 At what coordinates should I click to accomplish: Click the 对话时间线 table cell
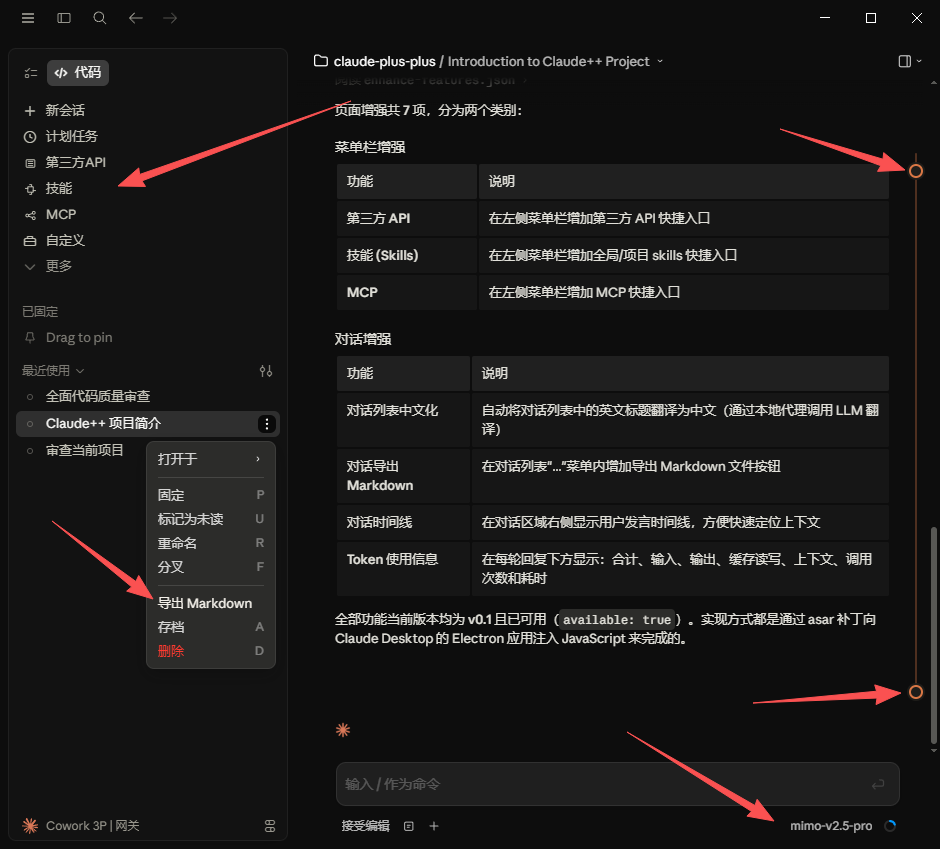(403, 523)
